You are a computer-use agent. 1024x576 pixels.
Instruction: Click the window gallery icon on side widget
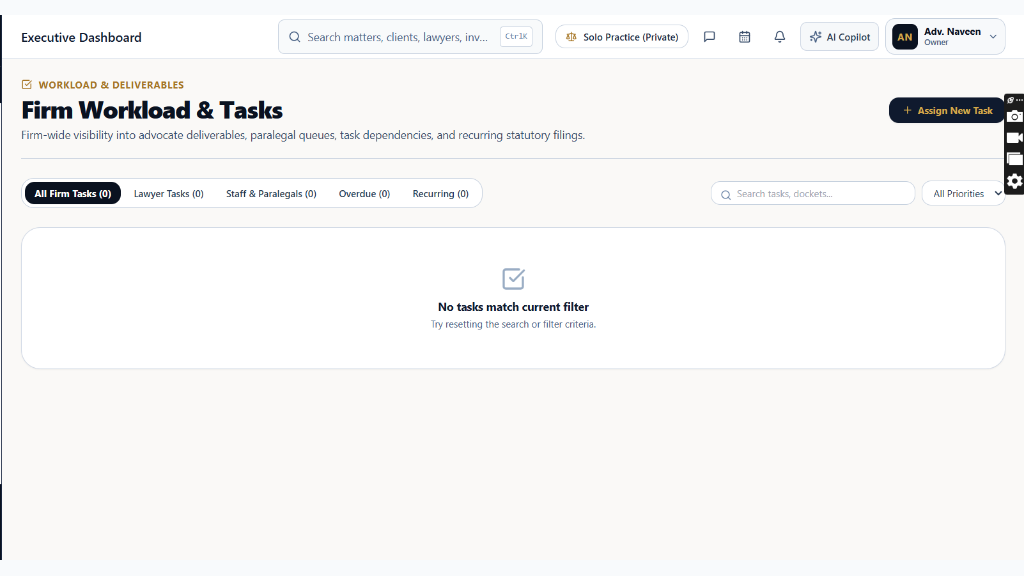1014,159
